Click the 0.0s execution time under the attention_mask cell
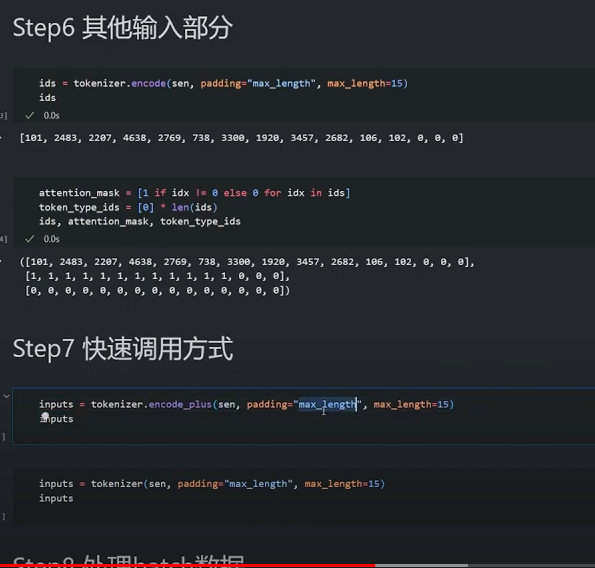Viewport: 595px width, 568px height. (51, 239)
